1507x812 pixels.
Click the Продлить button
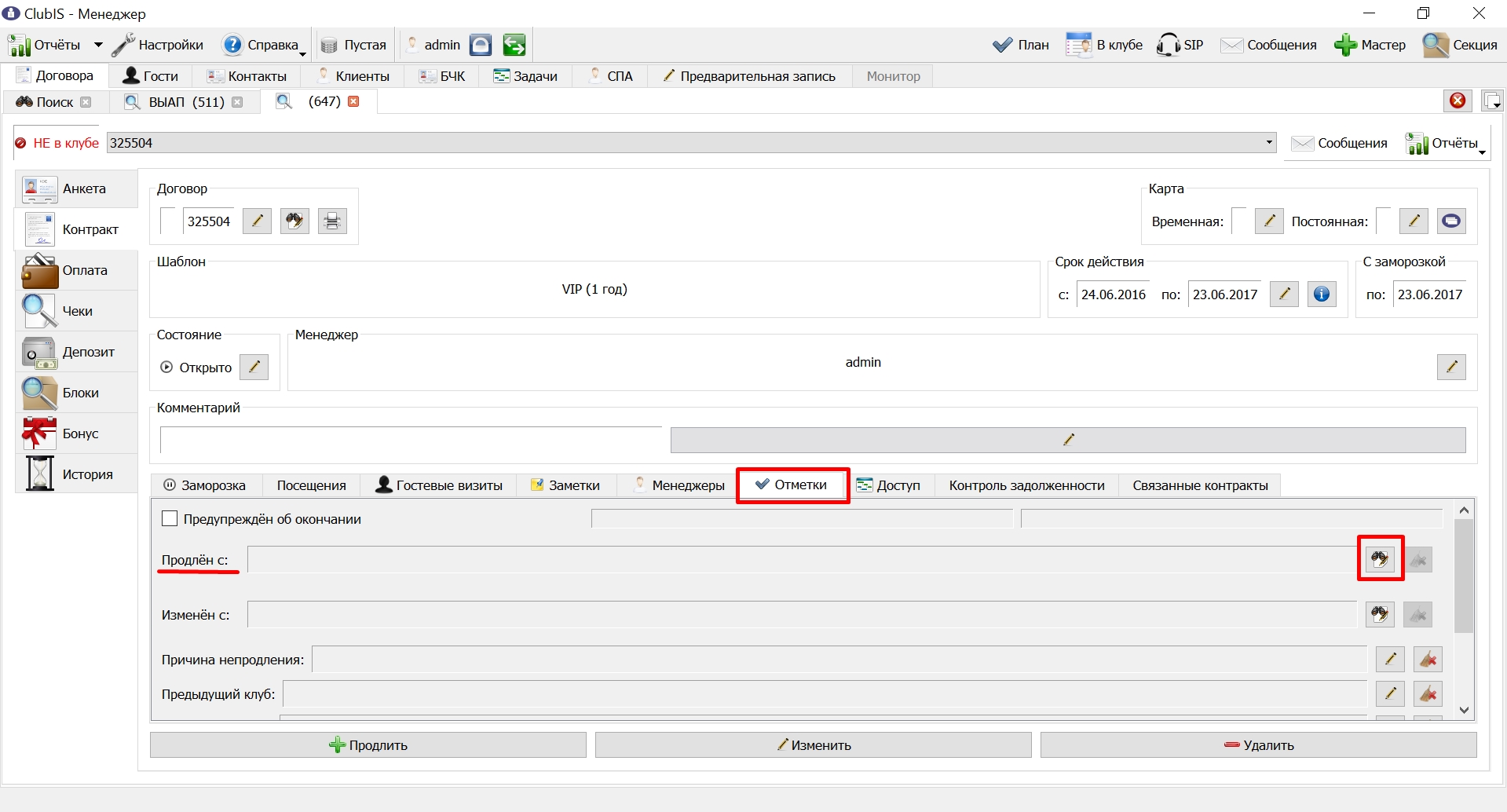368,745
